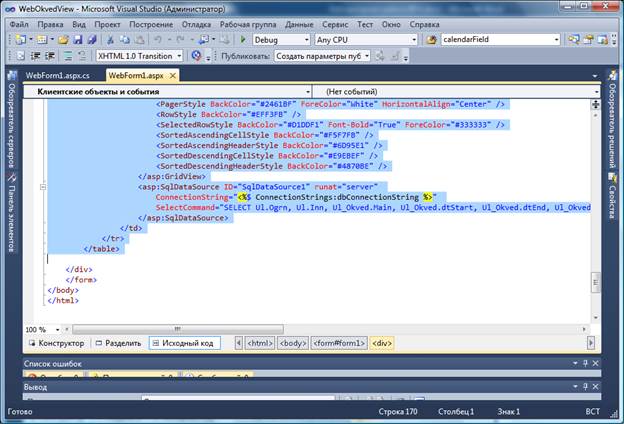624x424 pixels.
Task: Click the tag navigator left arrow
Action: click(237, 343)
